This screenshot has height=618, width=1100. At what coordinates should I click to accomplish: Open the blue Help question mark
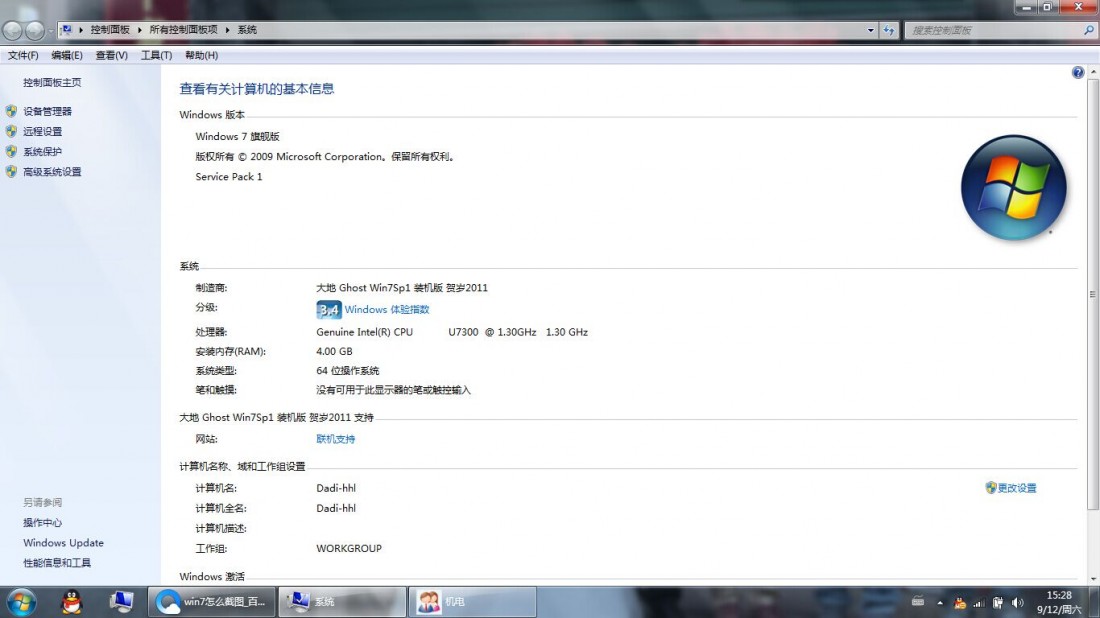click(1078, 72)
